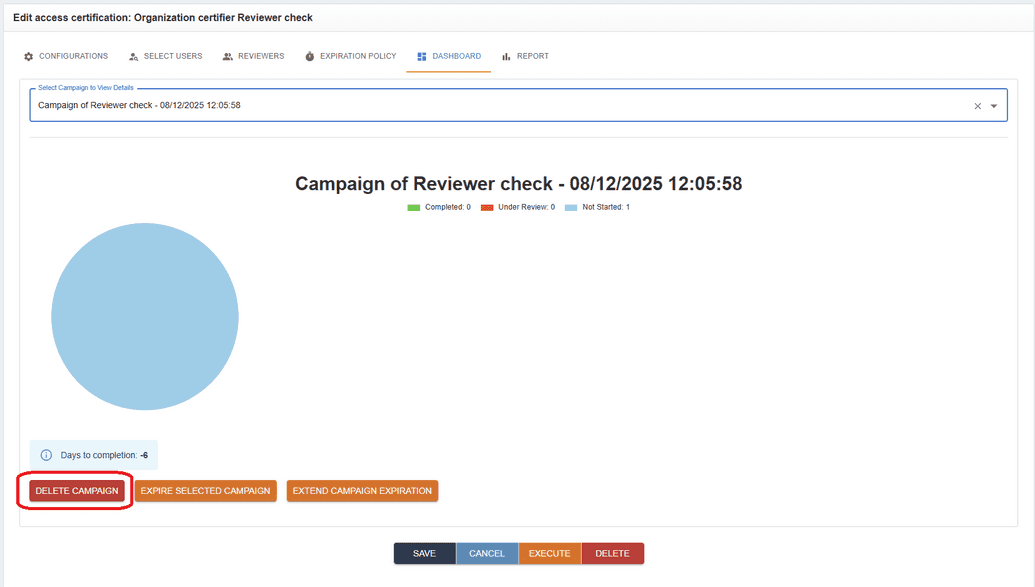Click the Not Started pie chart slice

(x=145, y=316)
